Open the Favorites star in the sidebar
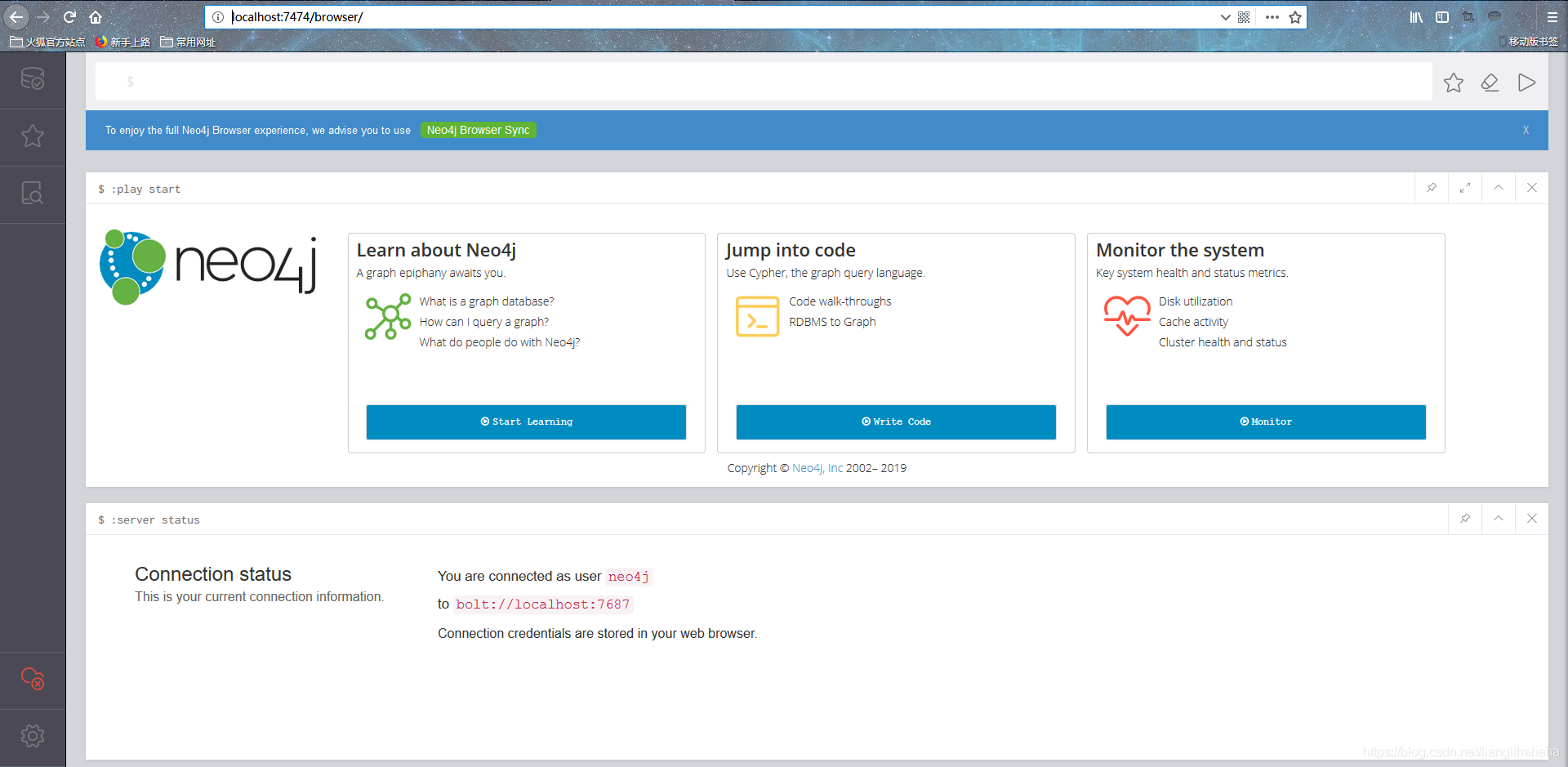This screenshot has width=1568, height=767. pyautogui.click(x=33, y=136)
